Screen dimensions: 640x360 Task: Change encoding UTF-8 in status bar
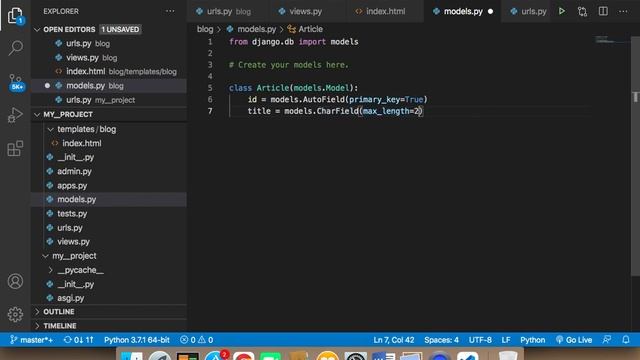pos(480,340)
